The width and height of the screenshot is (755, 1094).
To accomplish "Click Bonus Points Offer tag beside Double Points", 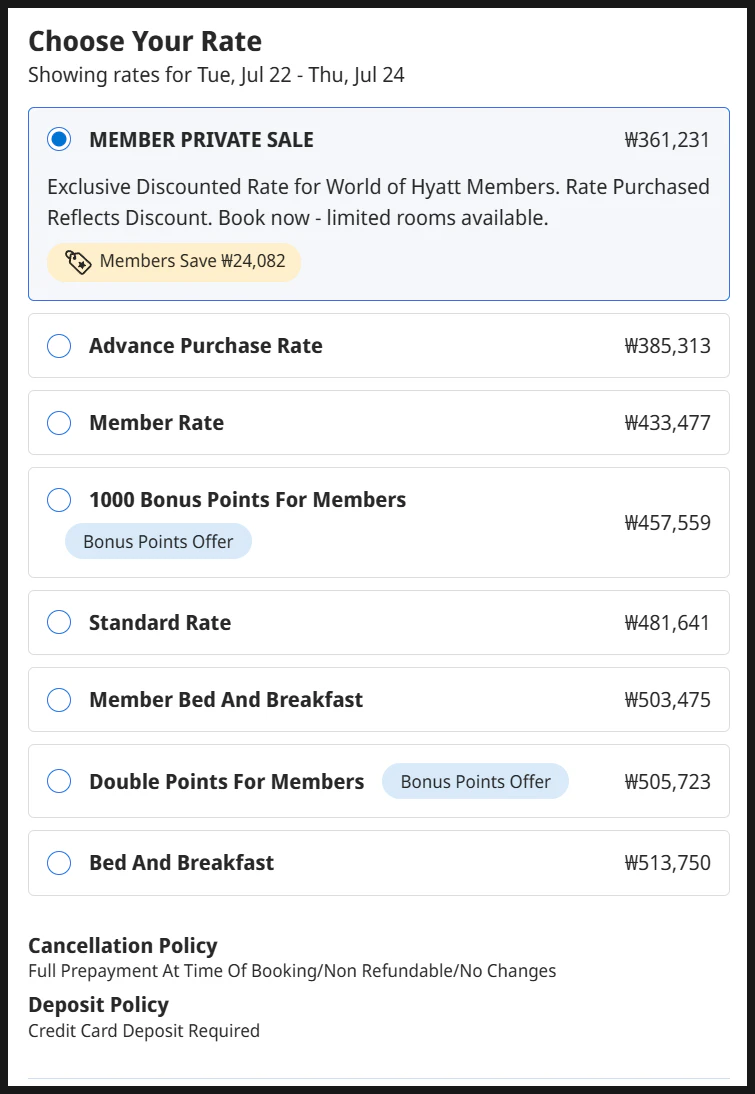I will (x=475, y=781).
